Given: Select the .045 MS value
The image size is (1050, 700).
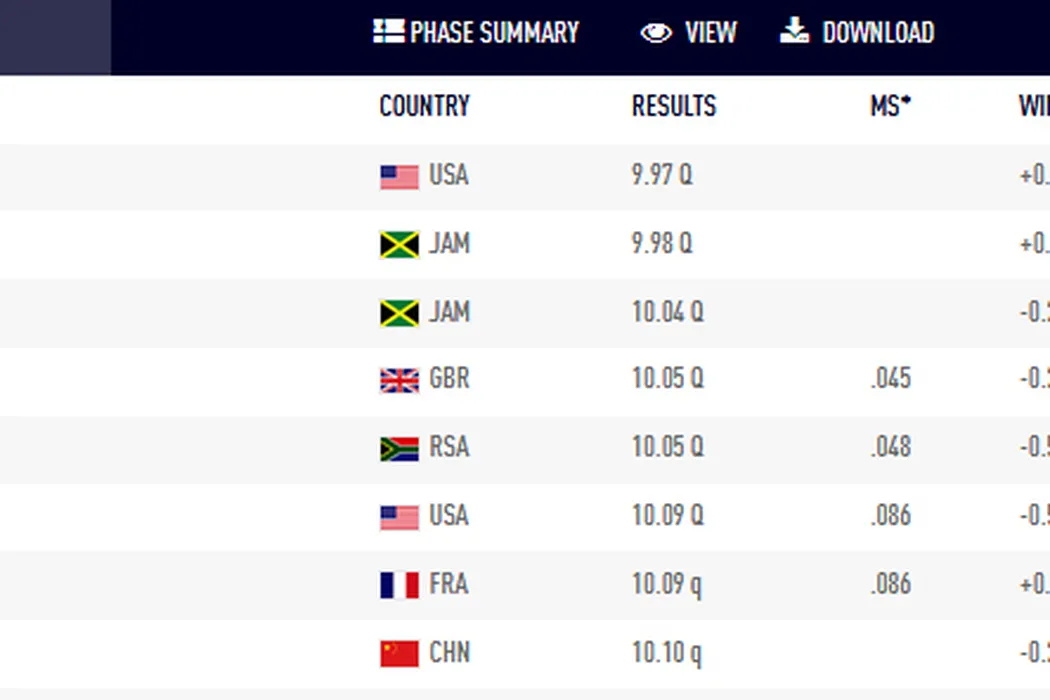Looking at the screenshot, I should click(890, 379).
